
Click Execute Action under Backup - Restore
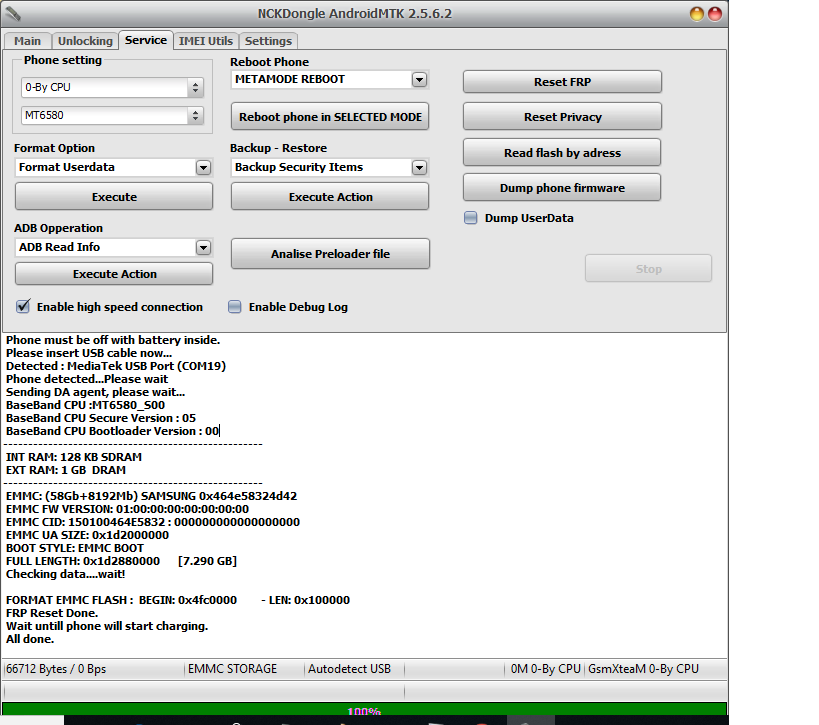(330, 197)
